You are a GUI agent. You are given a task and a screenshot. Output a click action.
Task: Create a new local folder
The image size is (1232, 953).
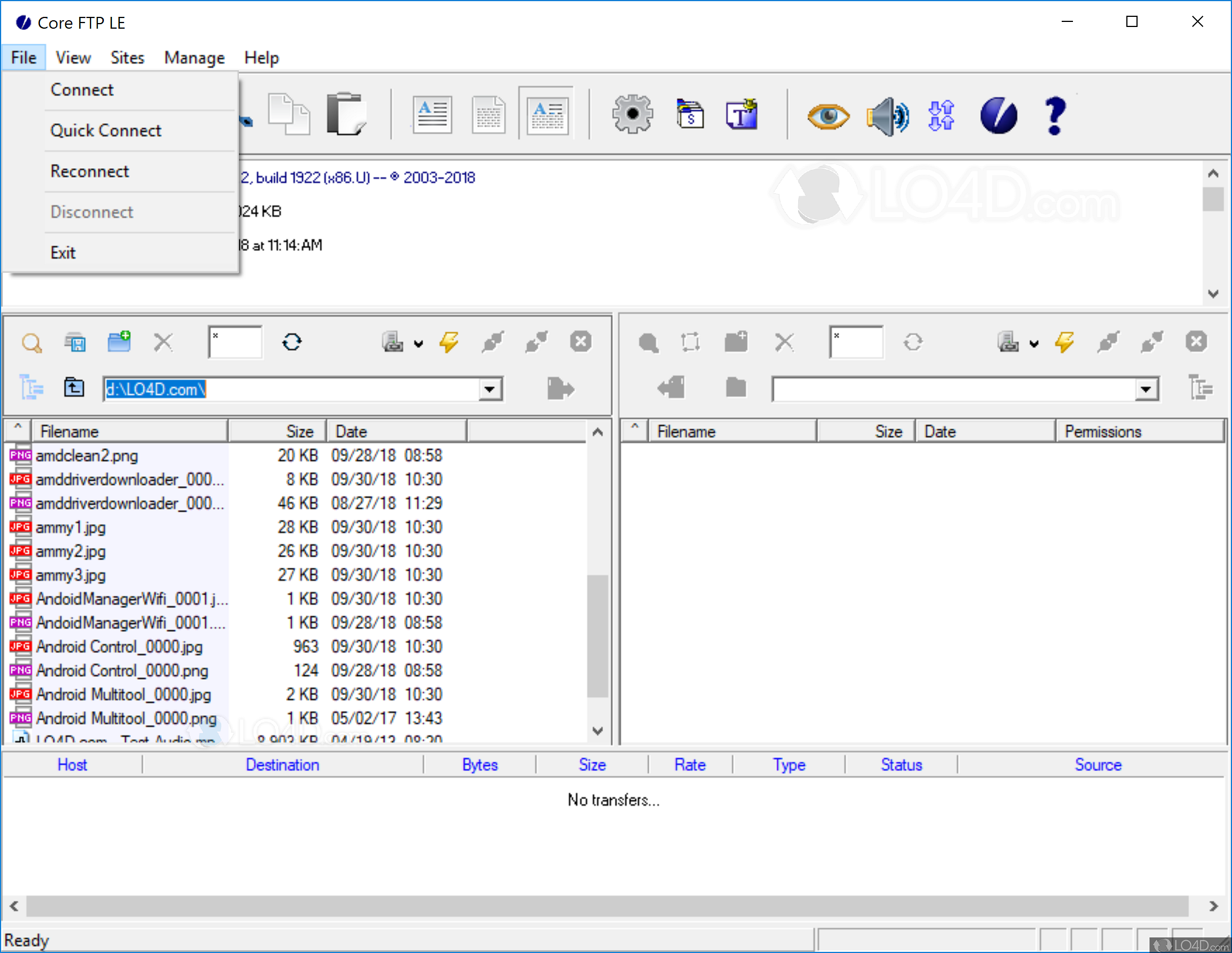[x=119, y=341]
